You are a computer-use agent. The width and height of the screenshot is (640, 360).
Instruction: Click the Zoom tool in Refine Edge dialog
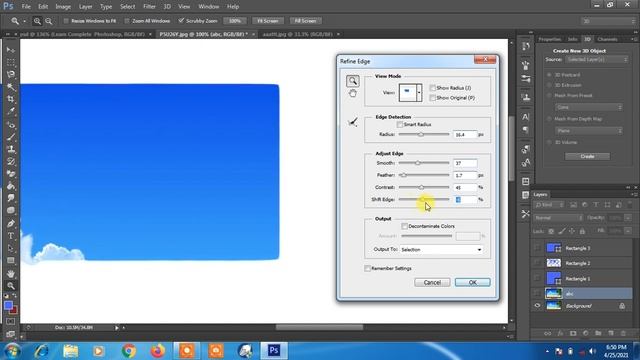[353, 81]
